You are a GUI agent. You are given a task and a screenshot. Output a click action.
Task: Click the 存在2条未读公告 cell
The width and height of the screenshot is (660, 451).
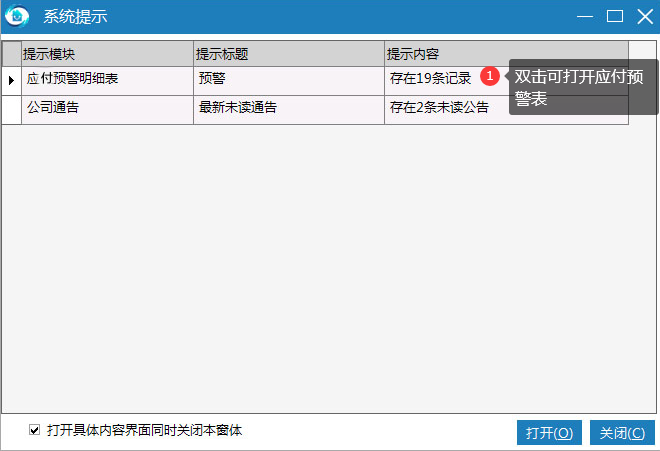(506, 110)
